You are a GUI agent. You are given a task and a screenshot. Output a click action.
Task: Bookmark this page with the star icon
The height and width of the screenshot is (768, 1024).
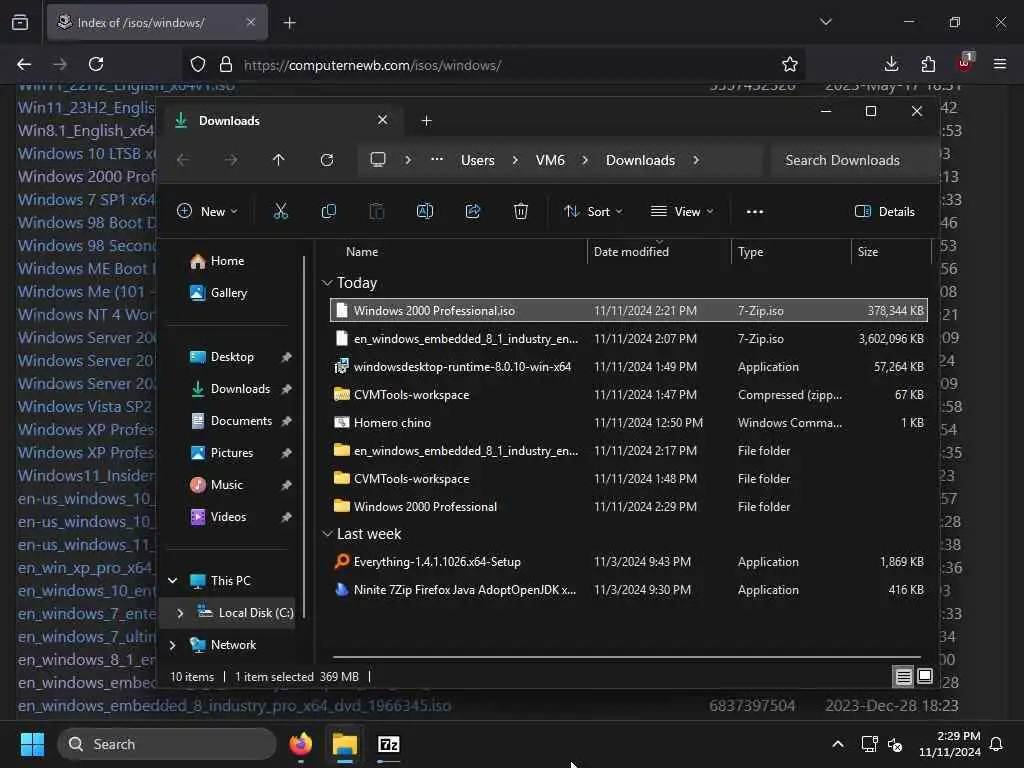790,64
